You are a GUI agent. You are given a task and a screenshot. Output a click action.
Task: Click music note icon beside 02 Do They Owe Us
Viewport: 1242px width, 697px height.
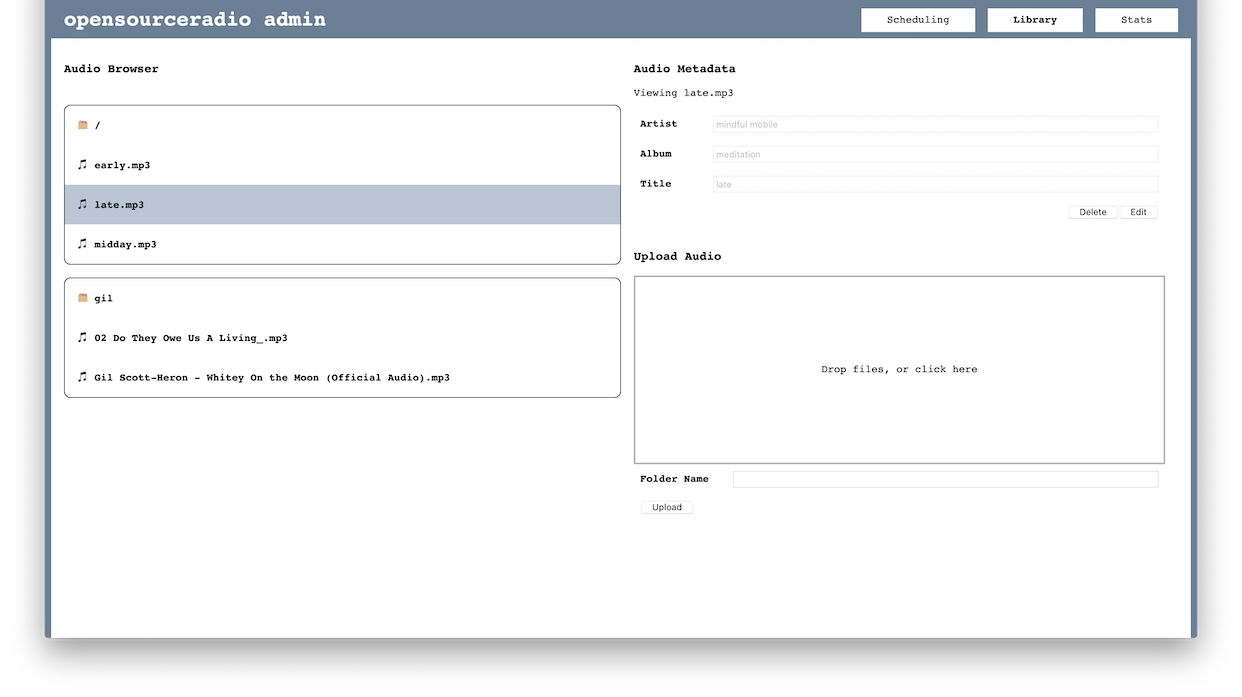coord(83,338)
